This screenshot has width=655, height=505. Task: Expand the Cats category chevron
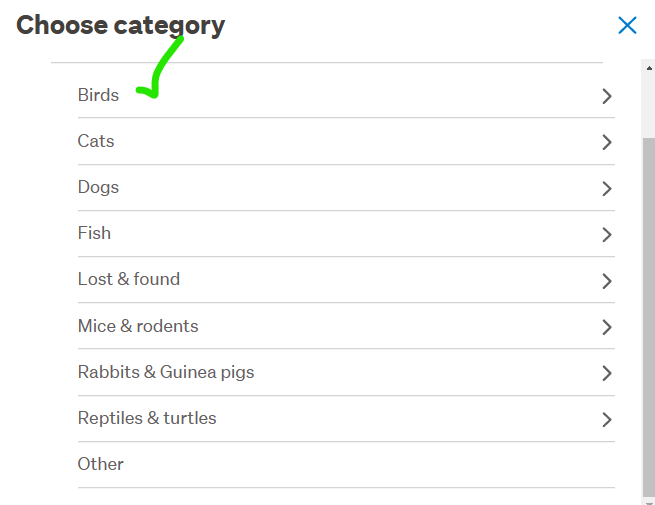point(606,142)
